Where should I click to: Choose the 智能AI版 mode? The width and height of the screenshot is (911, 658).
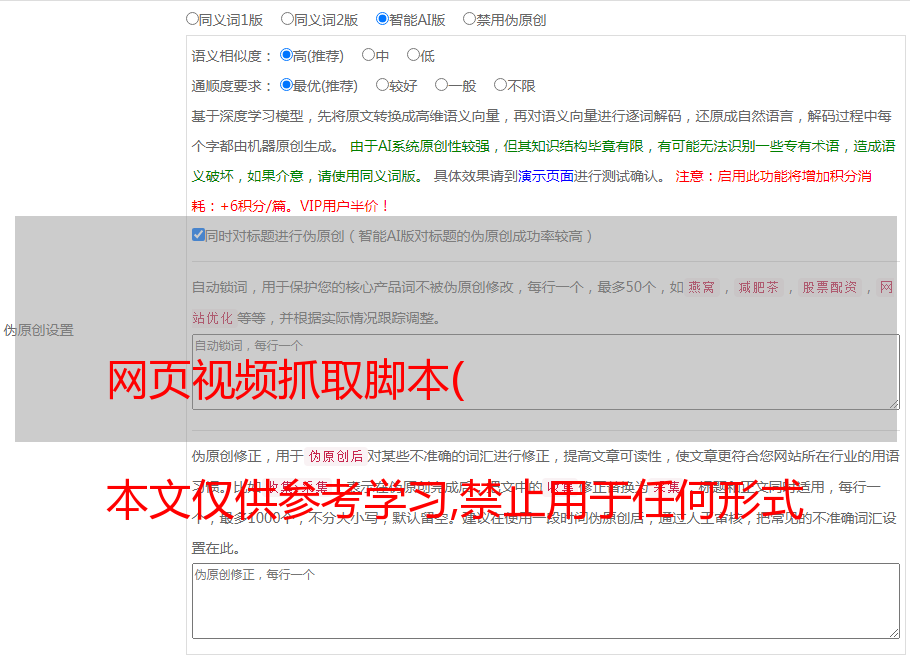click(x=383, y=18)
